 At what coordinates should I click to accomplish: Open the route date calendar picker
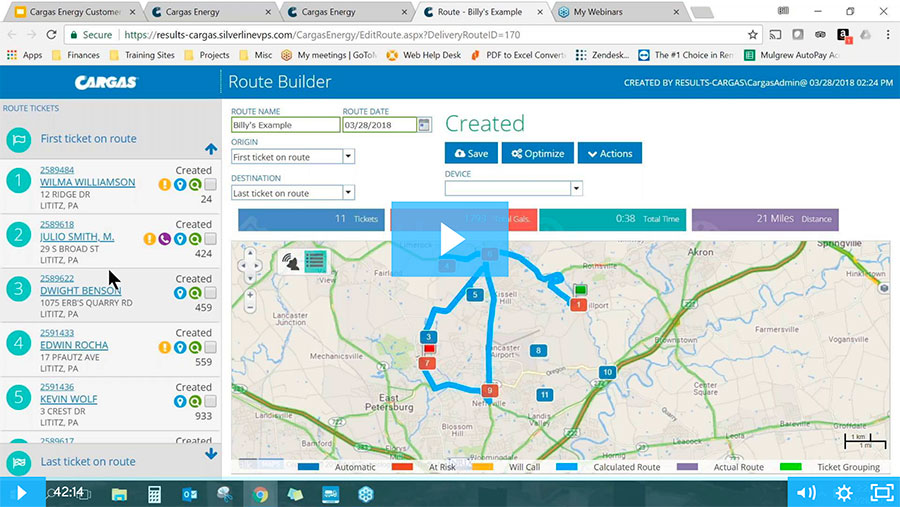(x=424, y=125)
